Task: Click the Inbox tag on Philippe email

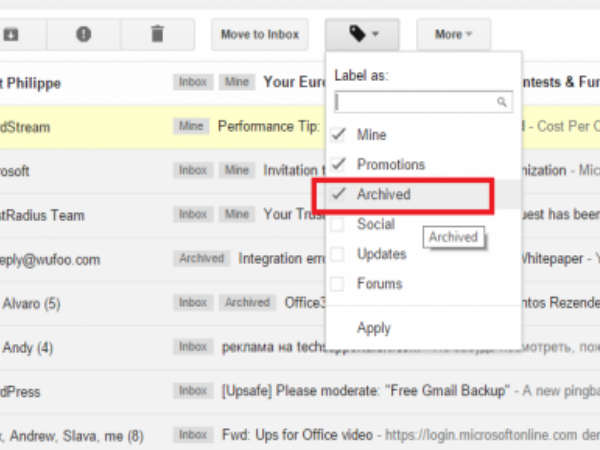Action: [193, 83]
